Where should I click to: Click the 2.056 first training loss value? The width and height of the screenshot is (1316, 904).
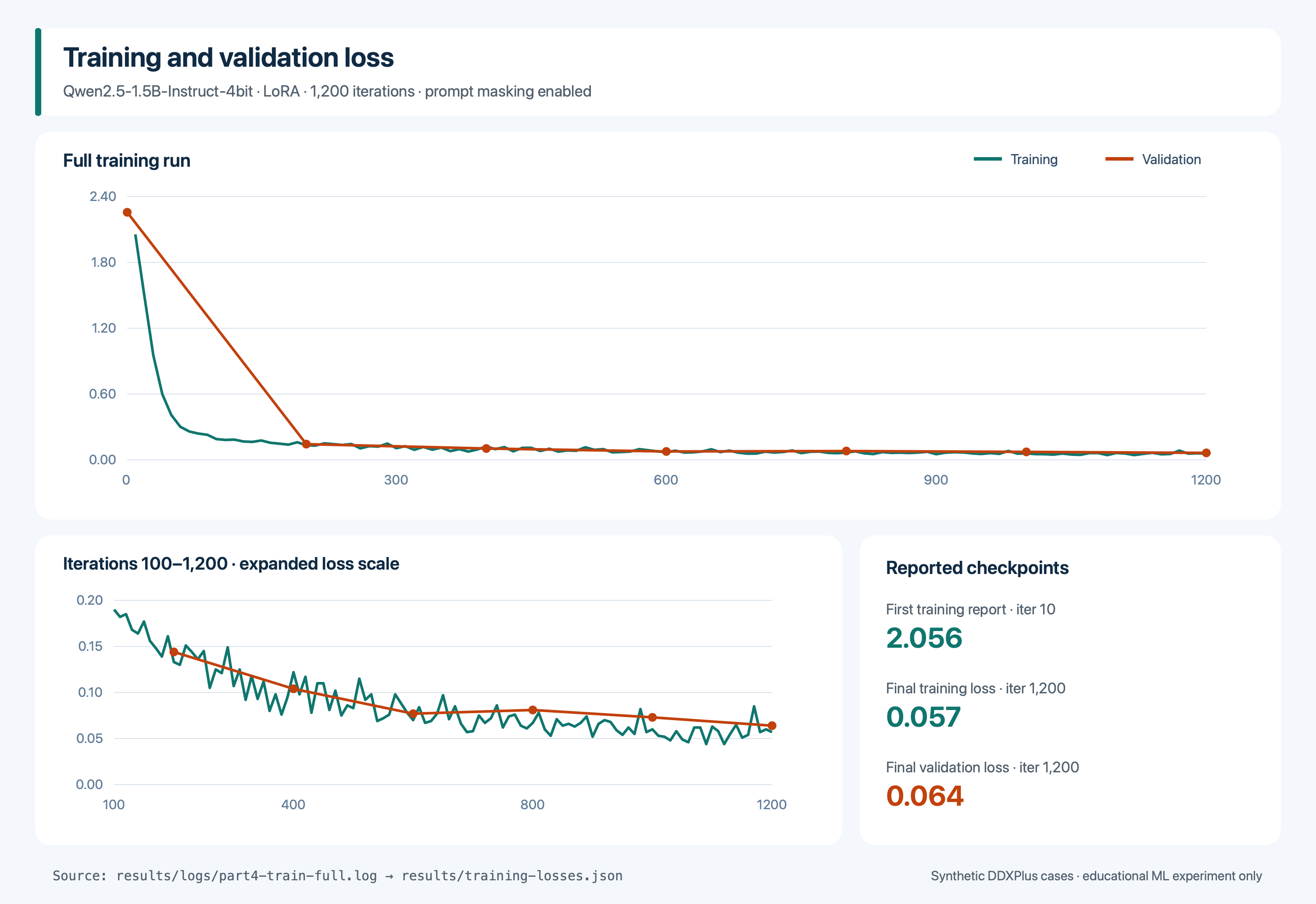(924, 638)
